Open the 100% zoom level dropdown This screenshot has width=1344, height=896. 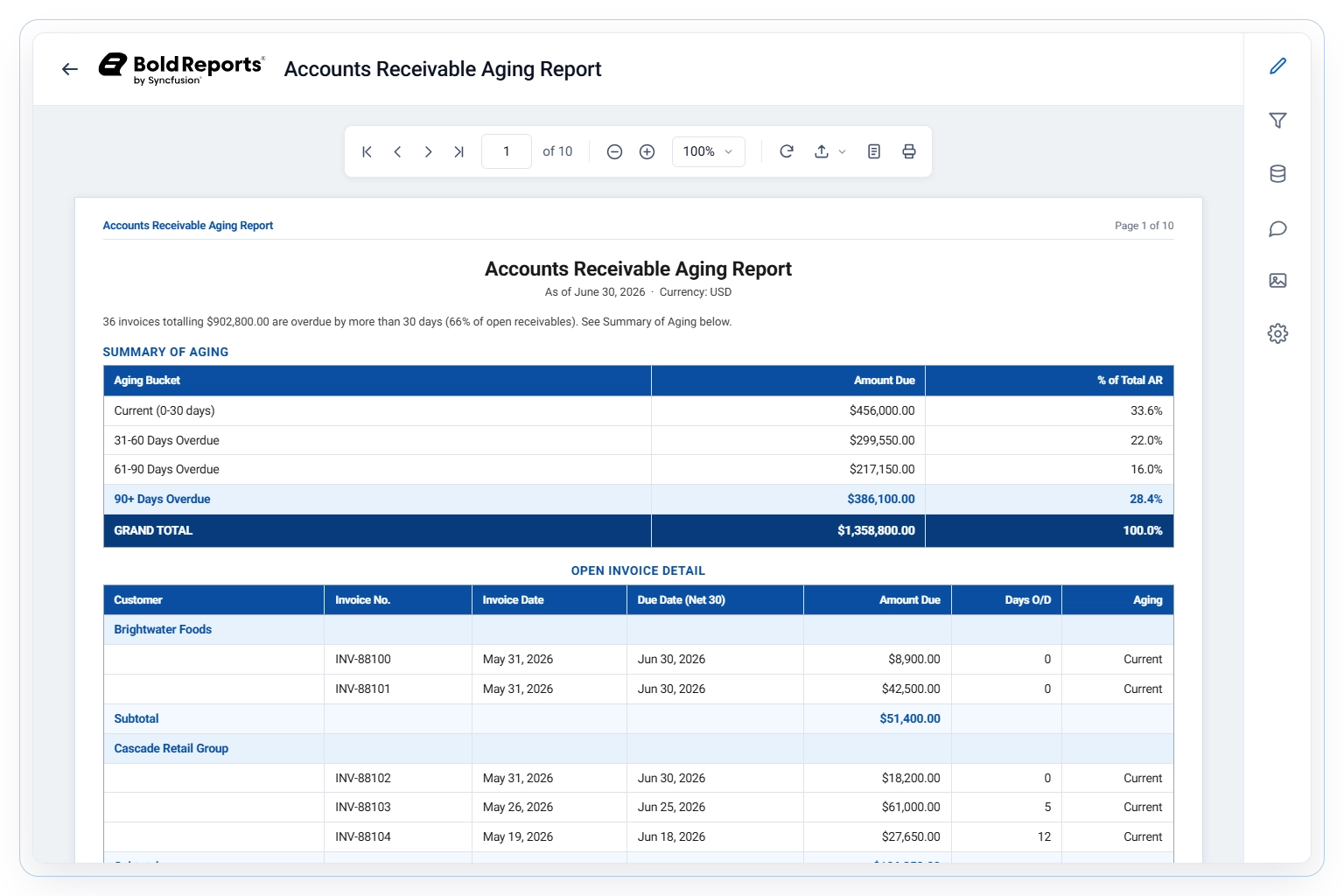pyautogui.click(x=709, y=151)
